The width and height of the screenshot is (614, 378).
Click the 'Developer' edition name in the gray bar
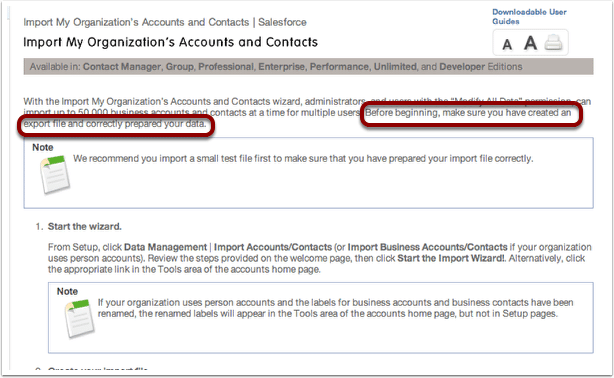pyautogui.click(x=462, y=67)
